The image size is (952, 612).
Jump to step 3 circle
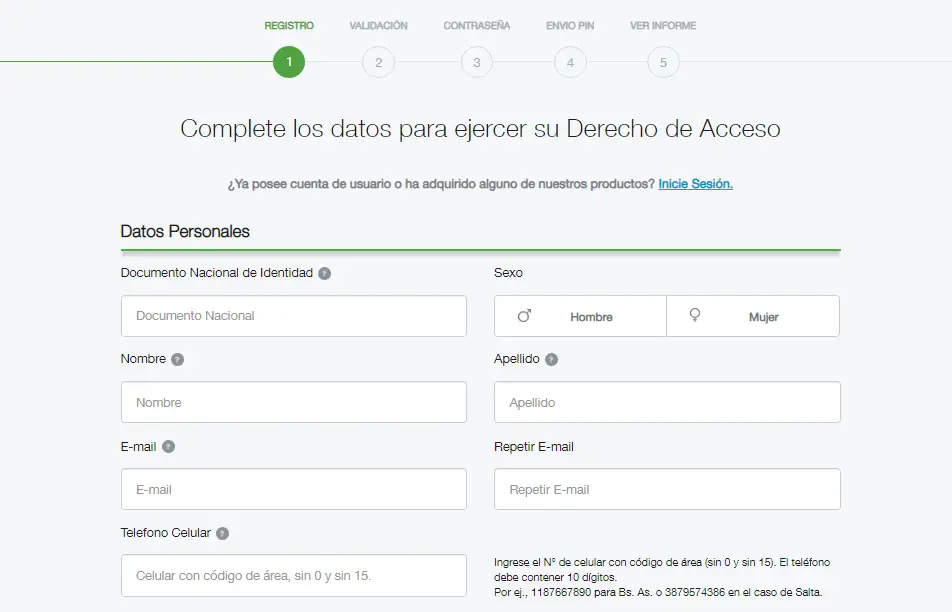tap(477, 62)
